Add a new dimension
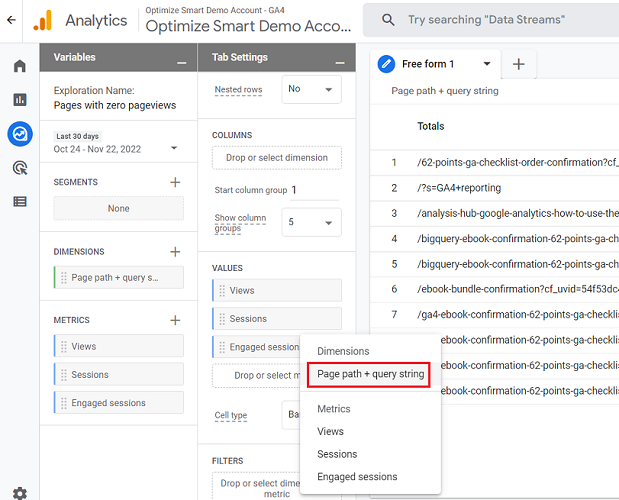The width and height of the screenshot is (619, 500). 175,252
